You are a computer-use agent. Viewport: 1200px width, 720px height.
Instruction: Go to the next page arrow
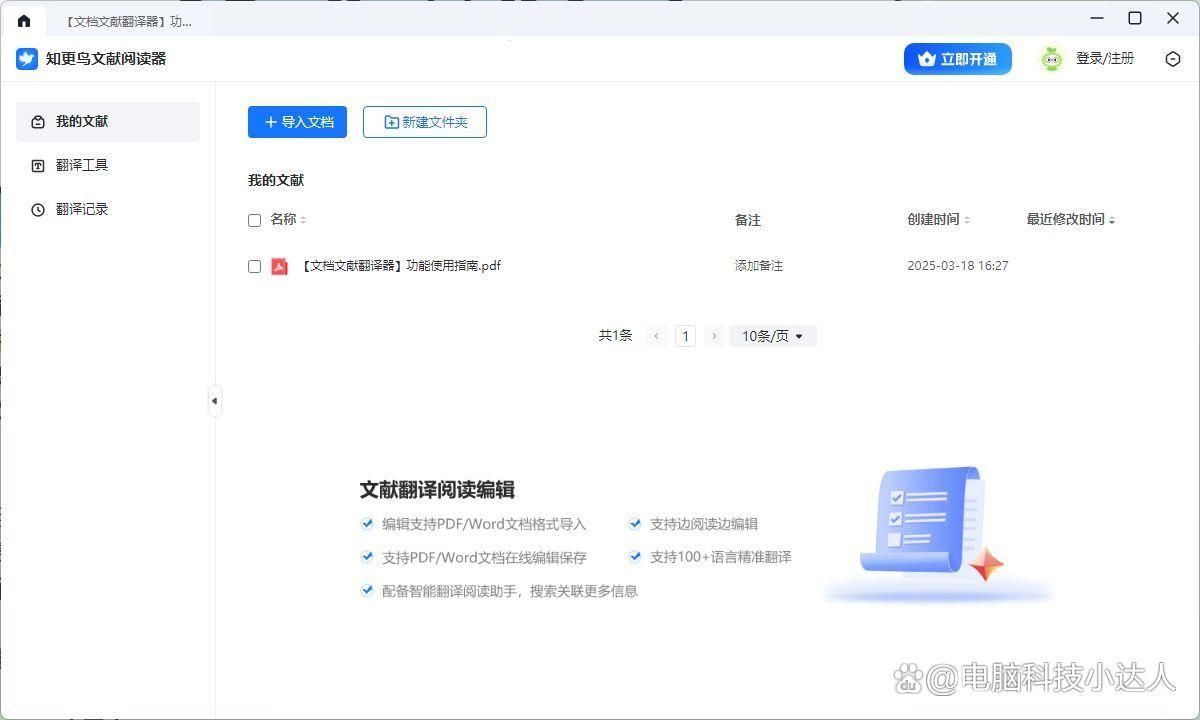714,336
